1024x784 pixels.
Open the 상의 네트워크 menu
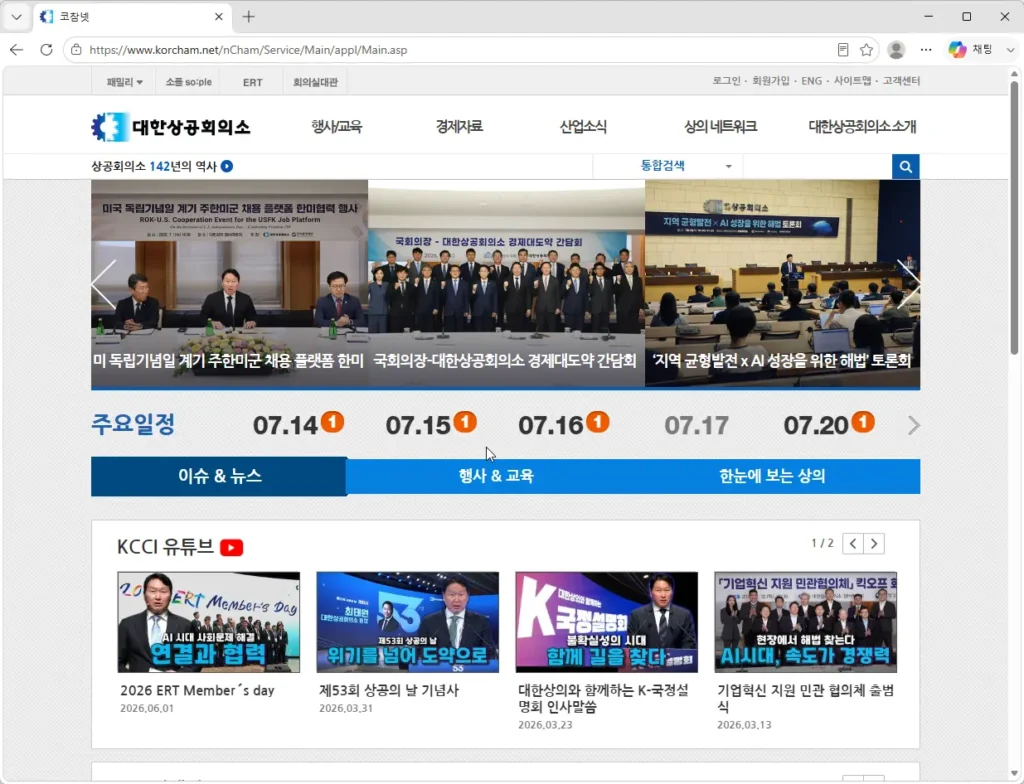point(720,126)
